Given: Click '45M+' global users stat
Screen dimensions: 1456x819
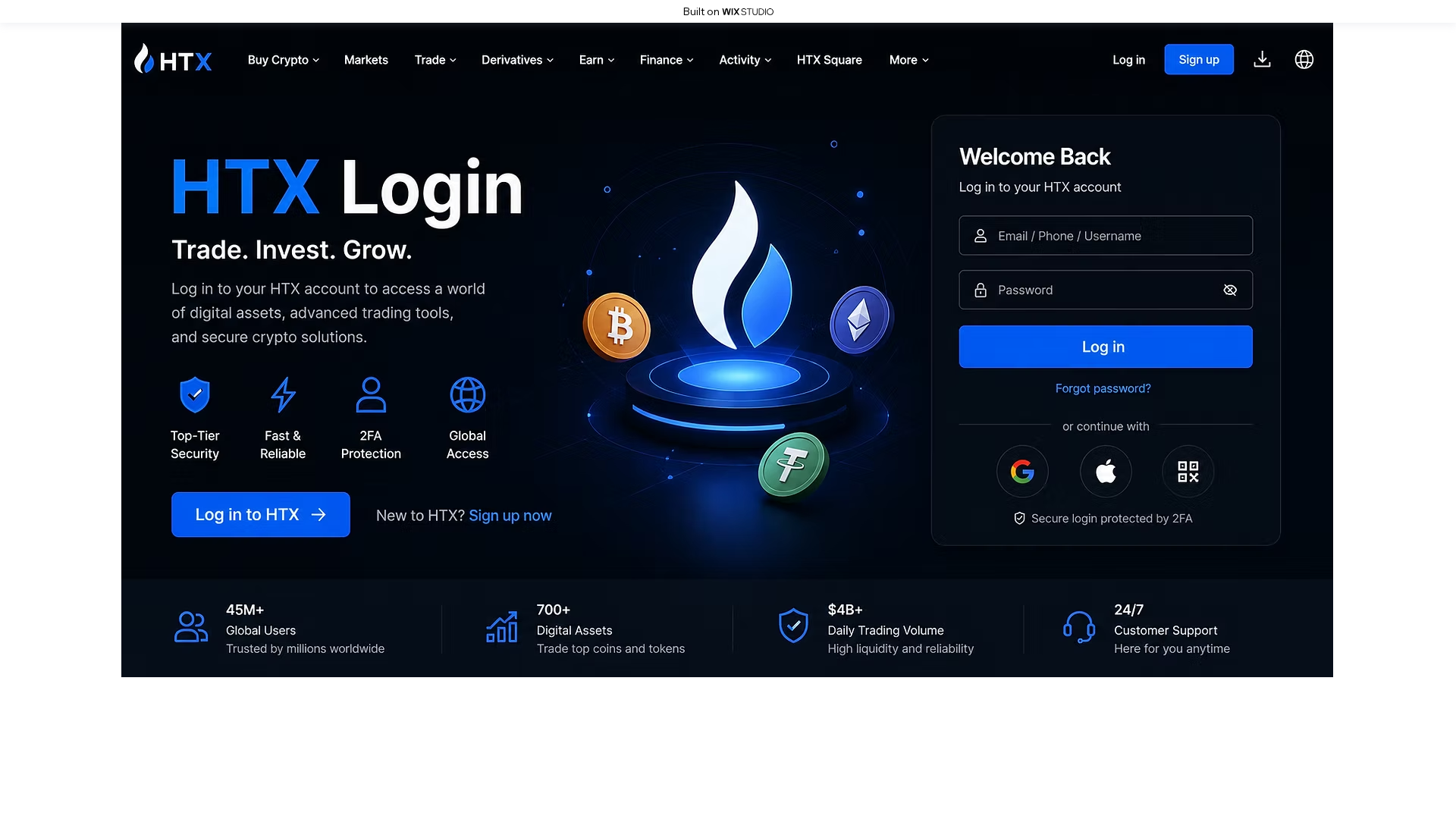Looking at the screenshot, I should coord(244,610).
